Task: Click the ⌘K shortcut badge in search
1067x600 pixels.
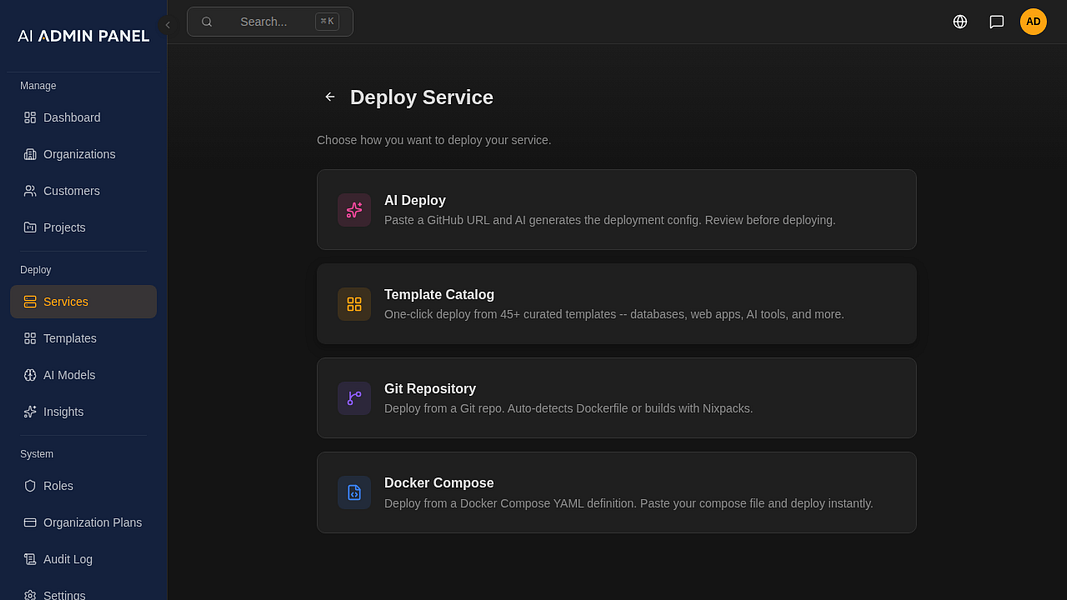Action: pos(327,22)
